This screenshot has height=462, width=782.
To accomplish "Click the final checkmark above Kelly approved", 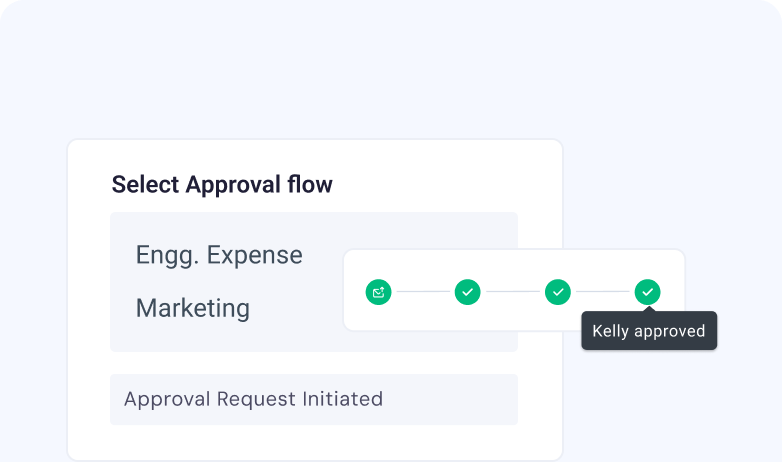I will click(x=647, y=292).
